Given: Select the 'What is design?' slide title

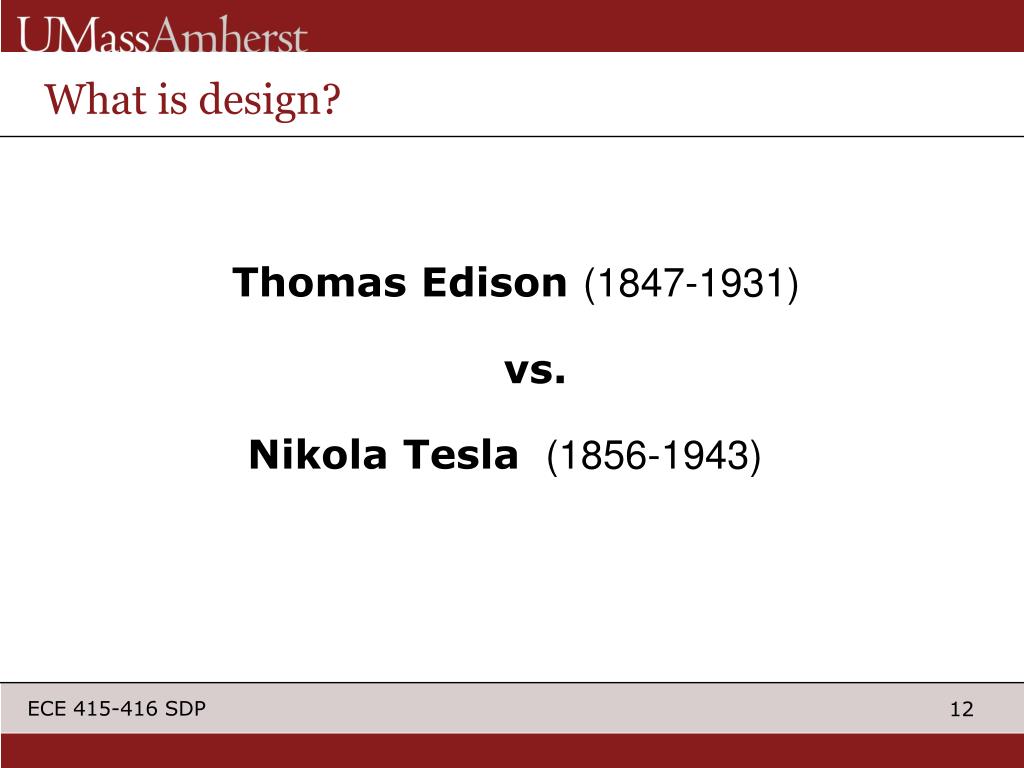Looking at the screenshot, I should click(x=193, y=99).
